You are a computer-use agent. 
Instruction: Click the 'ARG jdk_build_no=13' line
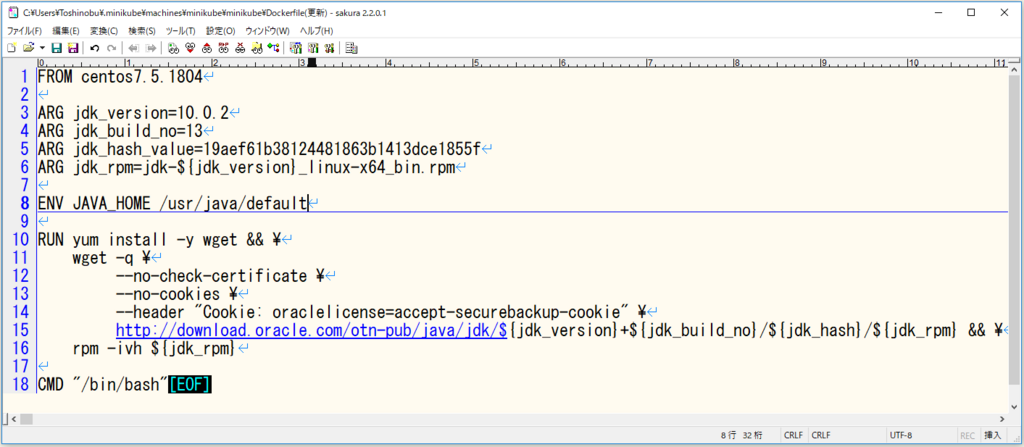(x=120, y=131)
